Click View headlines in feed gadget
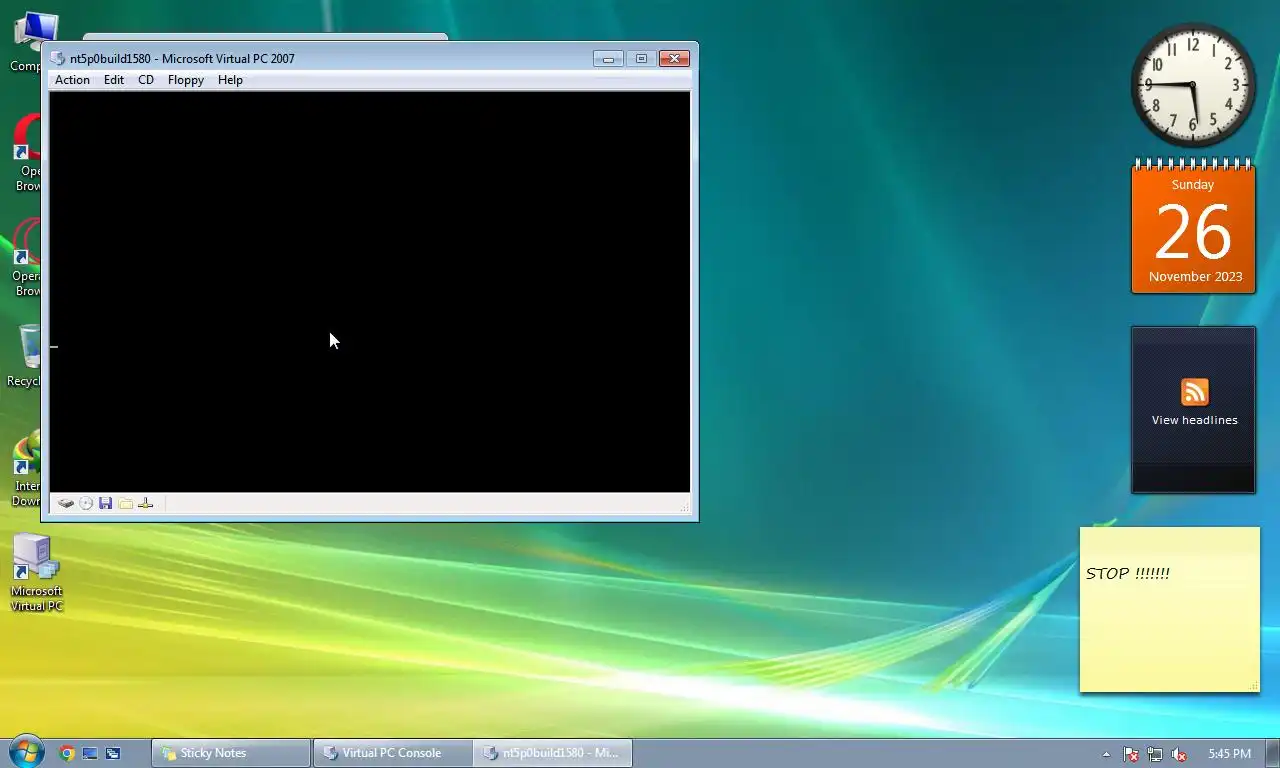This screenshot has height=768, width=1280. point(1194,420)
